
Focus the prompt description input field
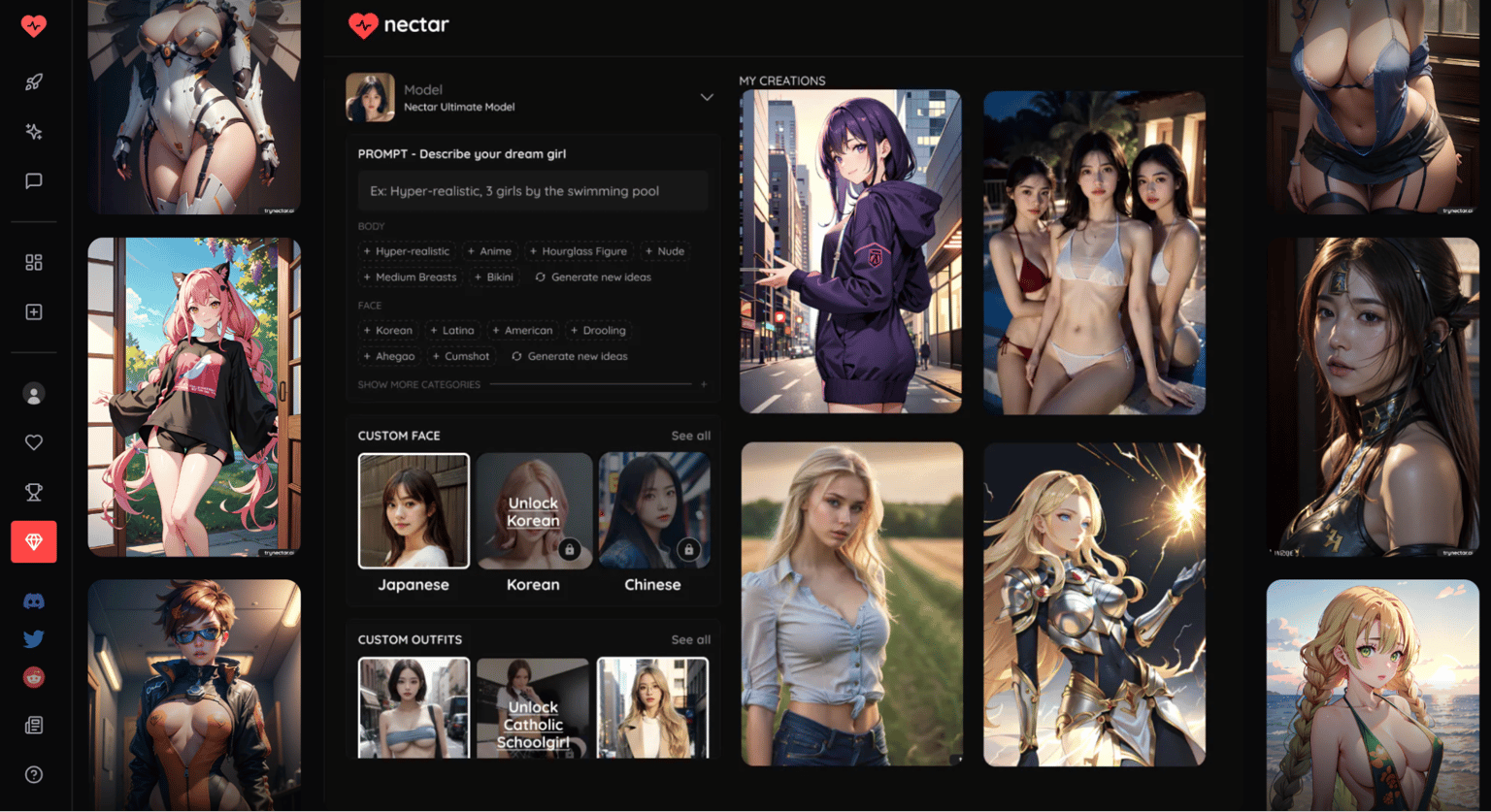tap(533, 191)
